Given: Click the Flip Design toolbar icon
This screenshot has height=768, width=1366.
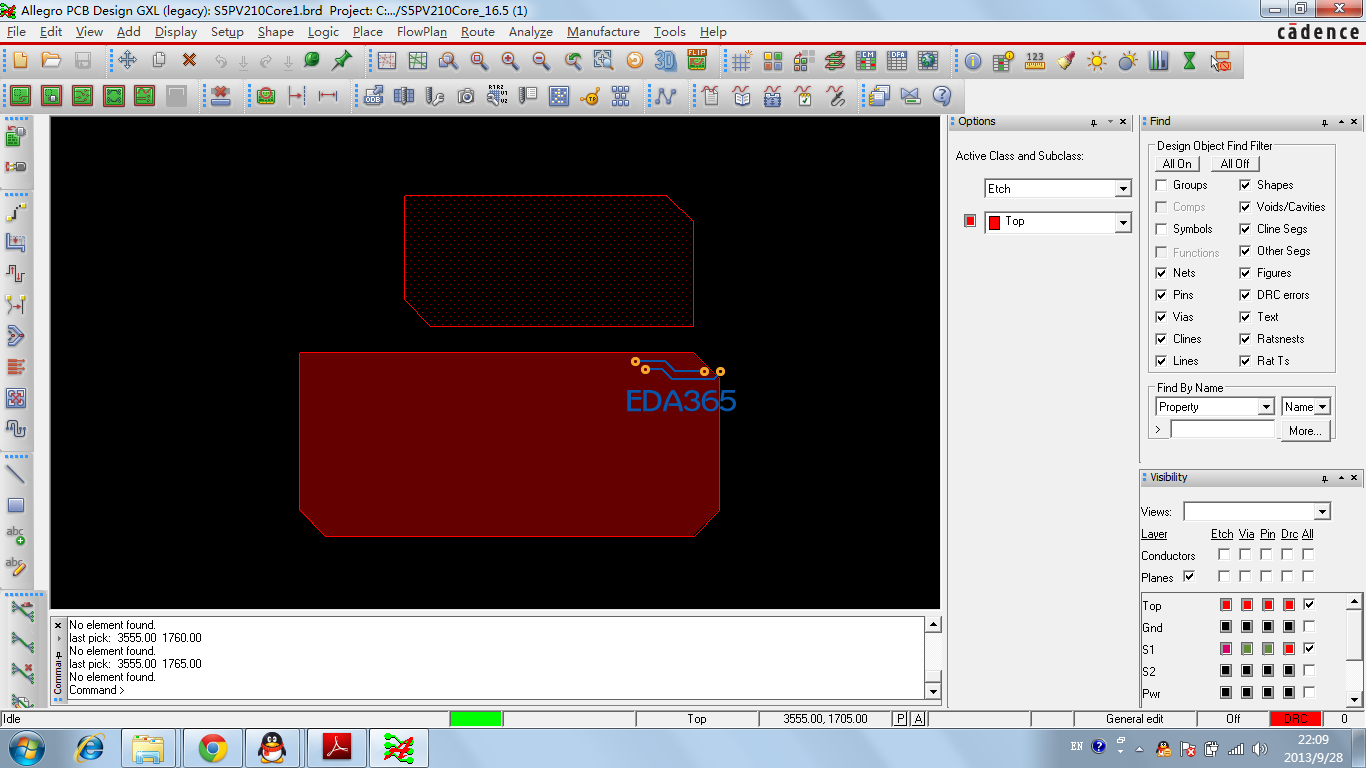Looking at the screenshot, I should [697, 61].
